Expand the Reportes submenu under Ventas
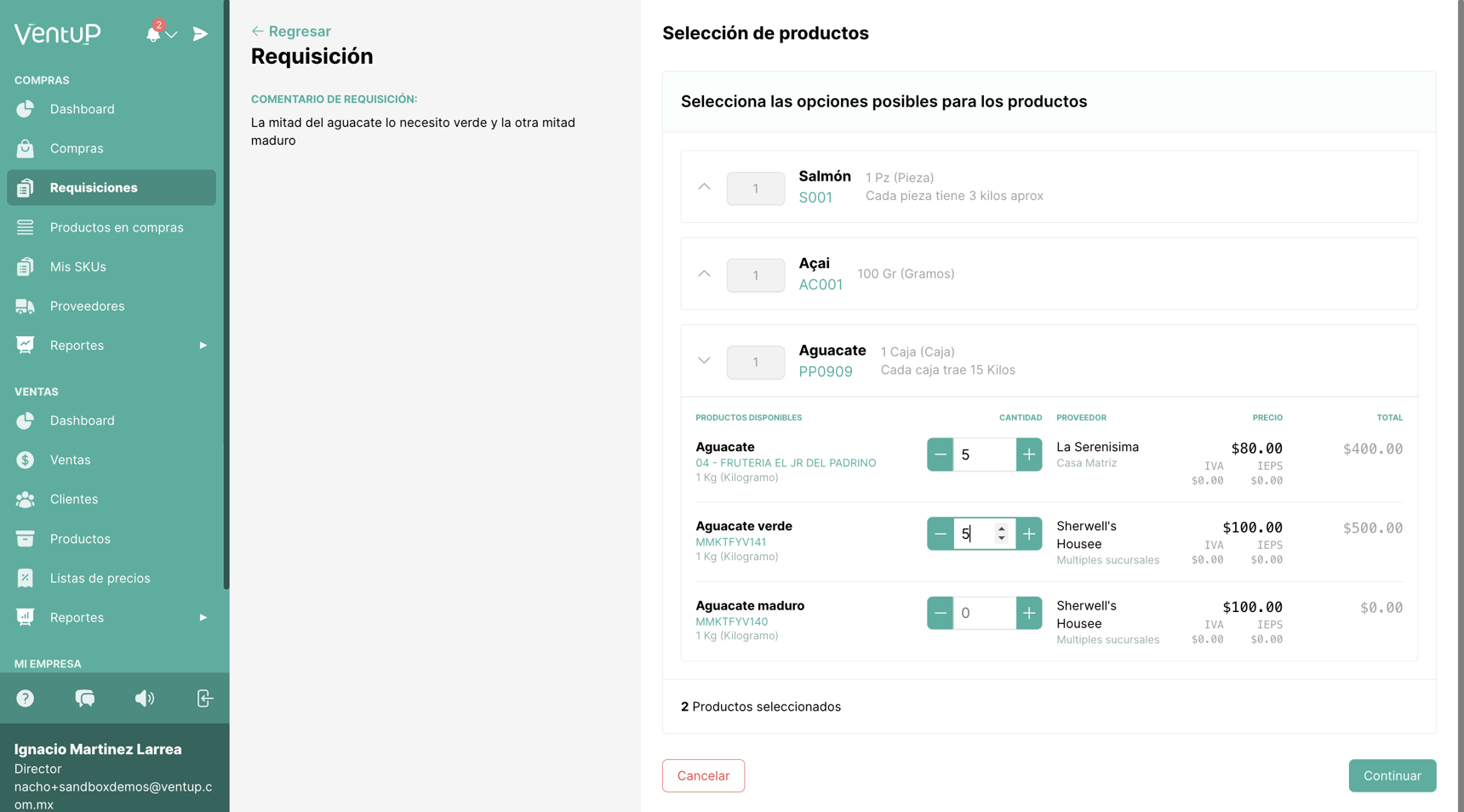Screen dimensions: 1464x812 203,617
